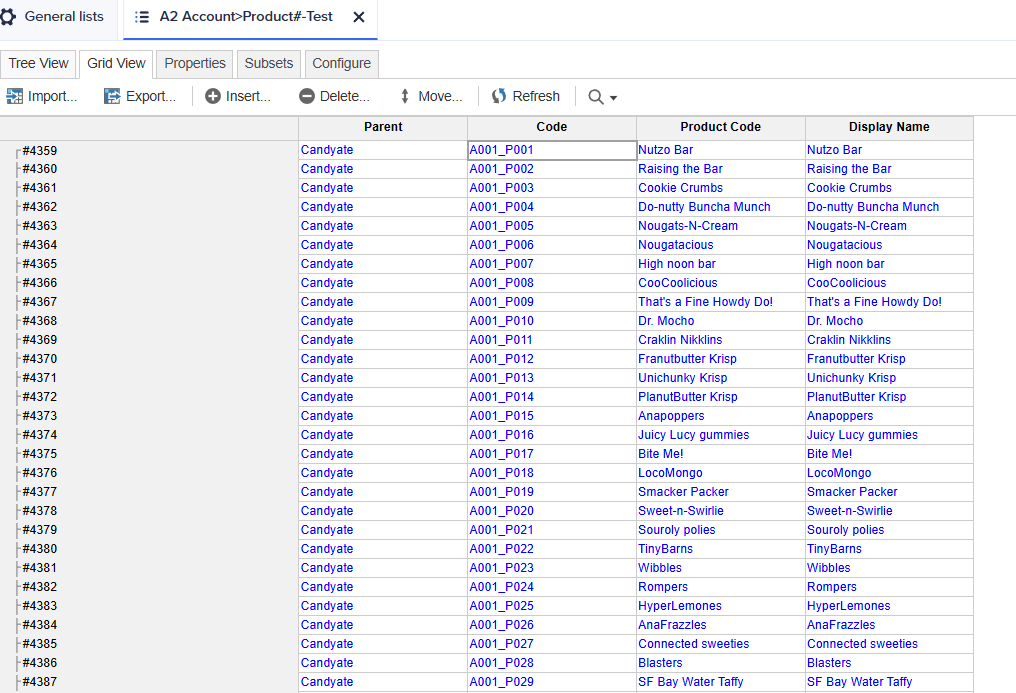Viewport: 1016px width, 693px height.
Task: Close the A2 Account>Product#-Test tab
Action: coord(359,17)
